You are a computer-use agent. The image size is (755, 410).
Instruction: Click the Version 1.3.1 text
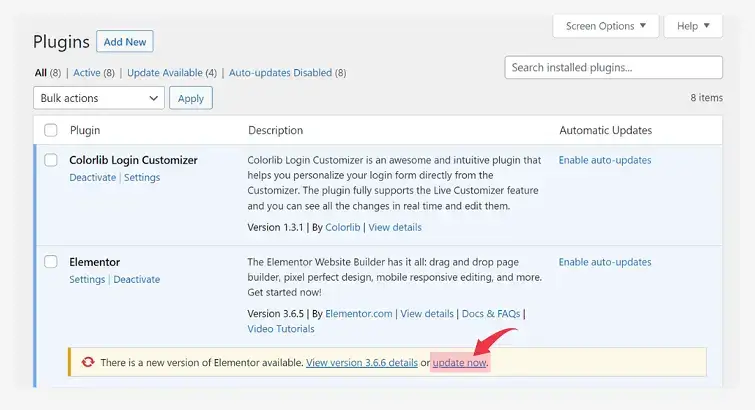click(275, 227)
